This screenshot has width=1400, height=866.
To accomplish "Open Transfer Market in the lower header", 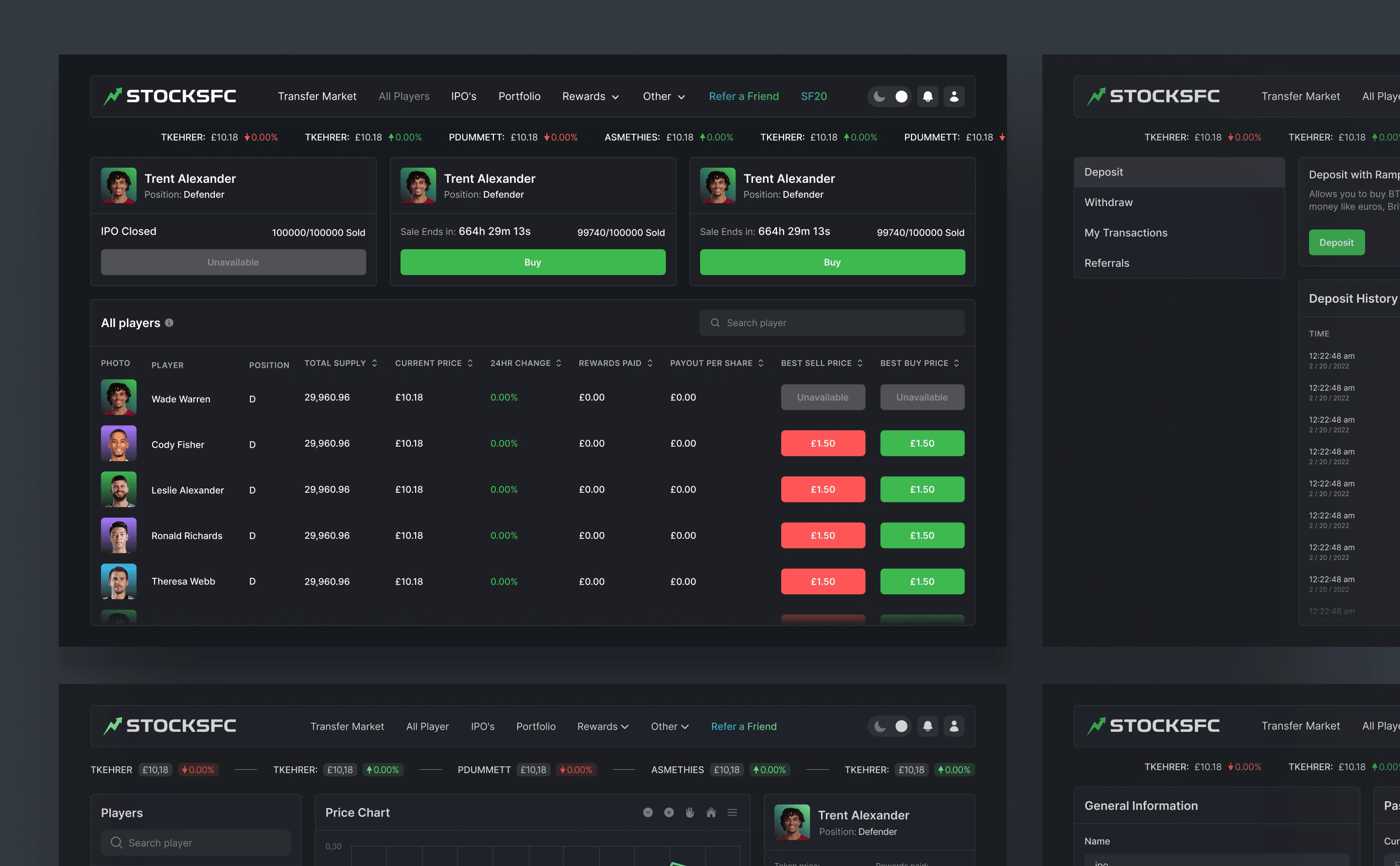I will 347,726.
